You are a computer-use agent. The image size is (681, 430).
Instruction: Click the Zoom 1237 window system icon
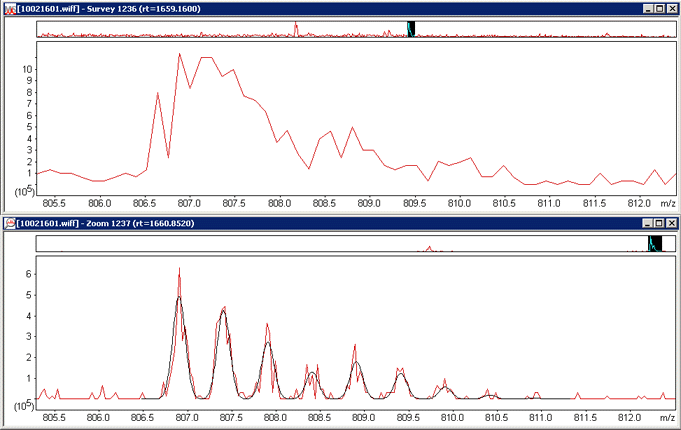(9, 222)
